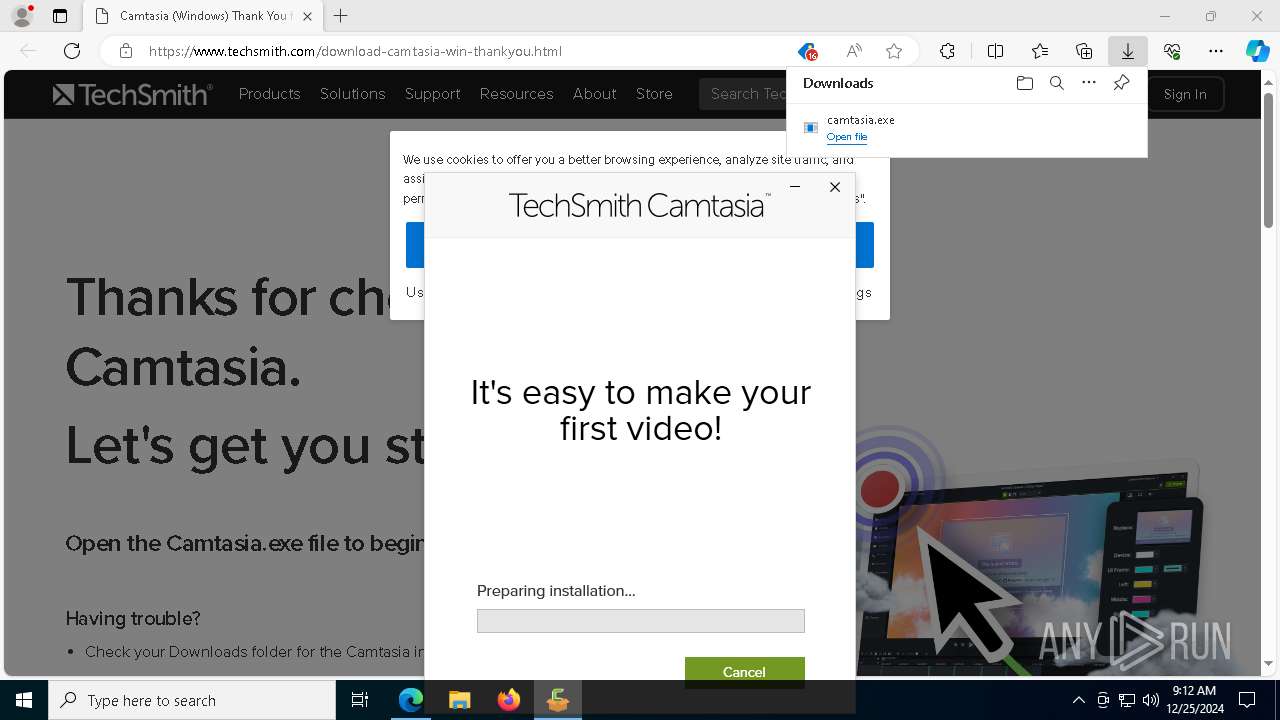The image size is (1280, 720).
Task: Open File Explorer from taskbar
Action: [x=459, y=700]
